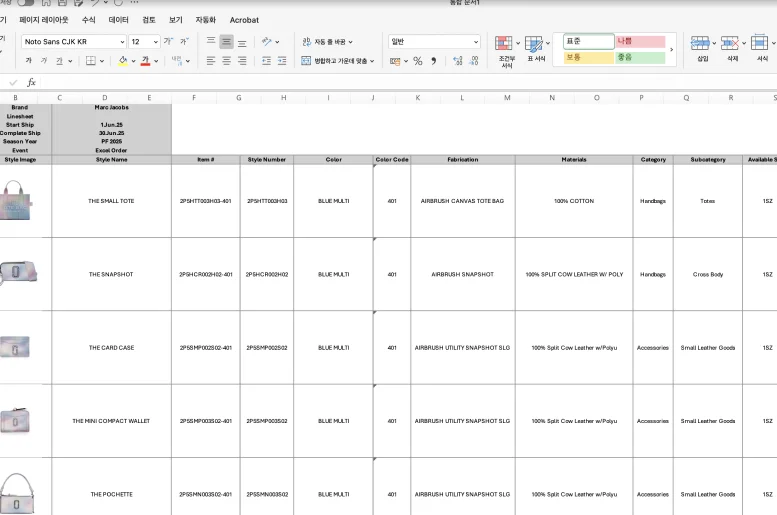
Task: Open the font size 12 dropdown
Action: [x=155, y=42]
